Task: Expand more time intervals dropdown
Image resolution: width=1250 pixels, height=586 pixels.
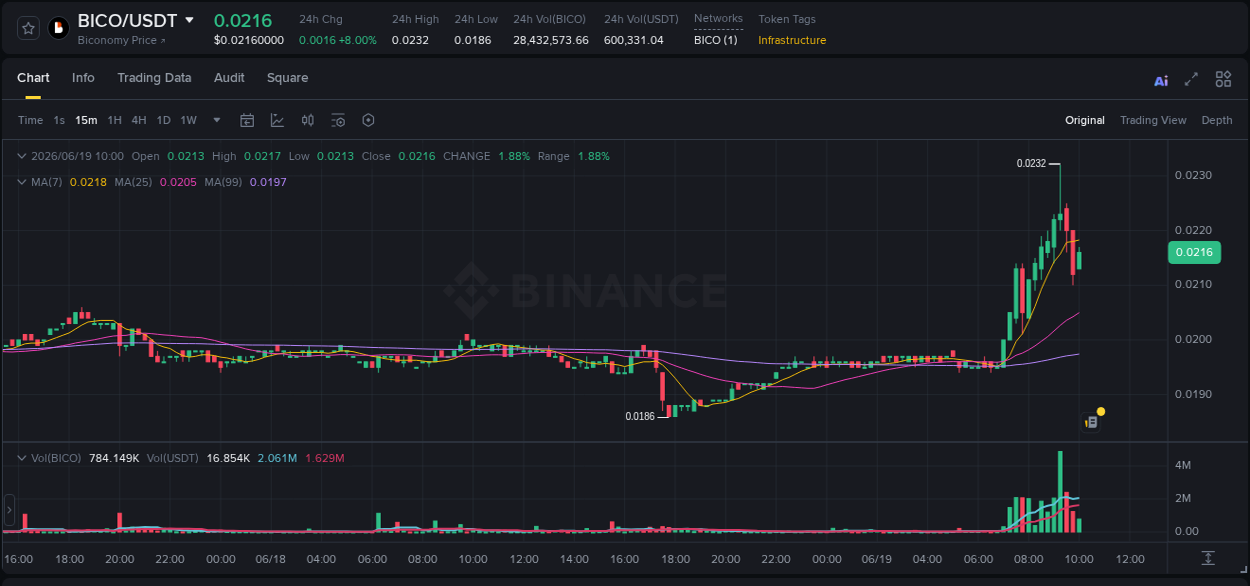Action: click(x=217, y=120)
